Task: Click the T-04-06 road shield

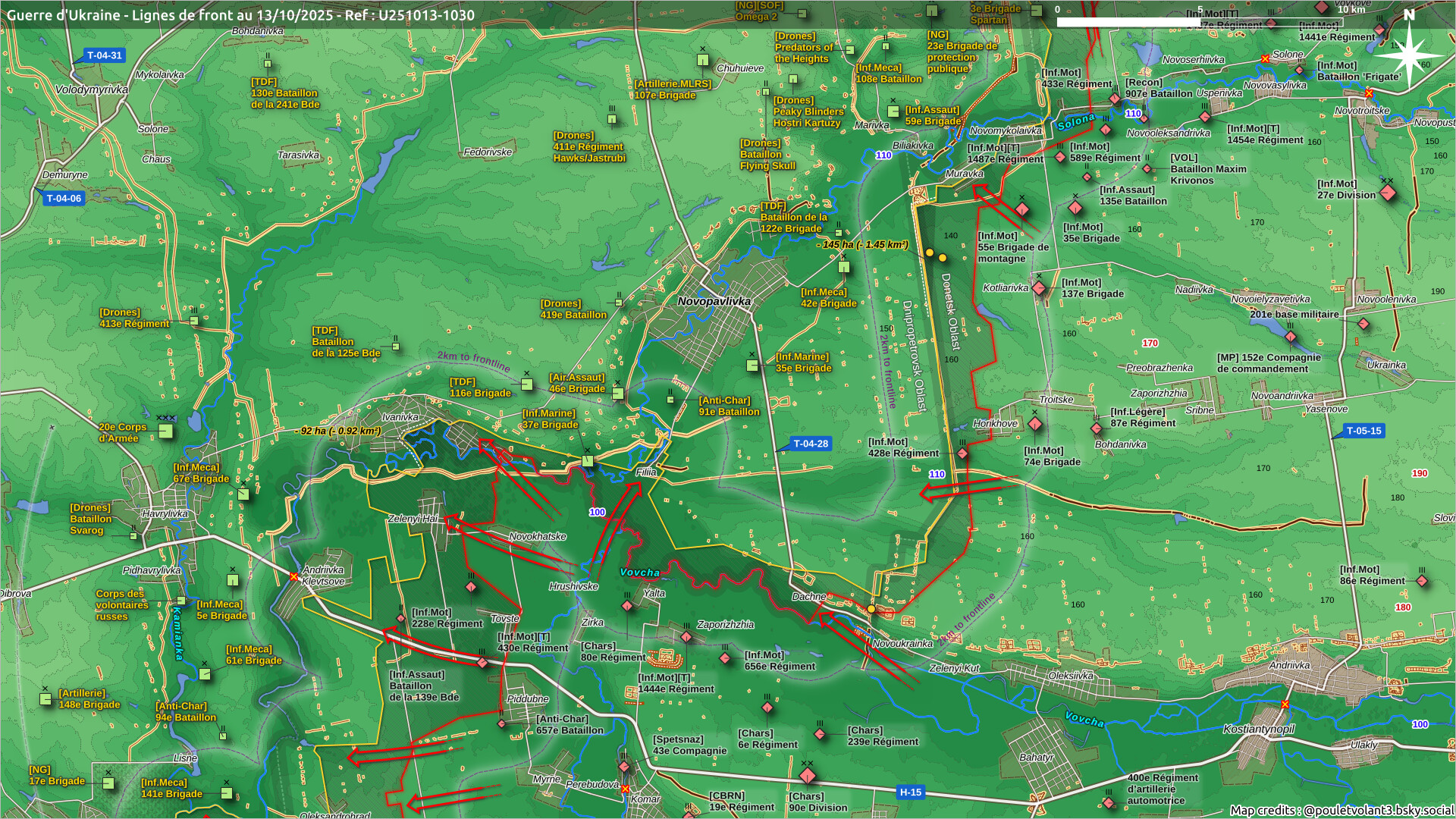Action: pyautogui.click(x=64, y=199)
